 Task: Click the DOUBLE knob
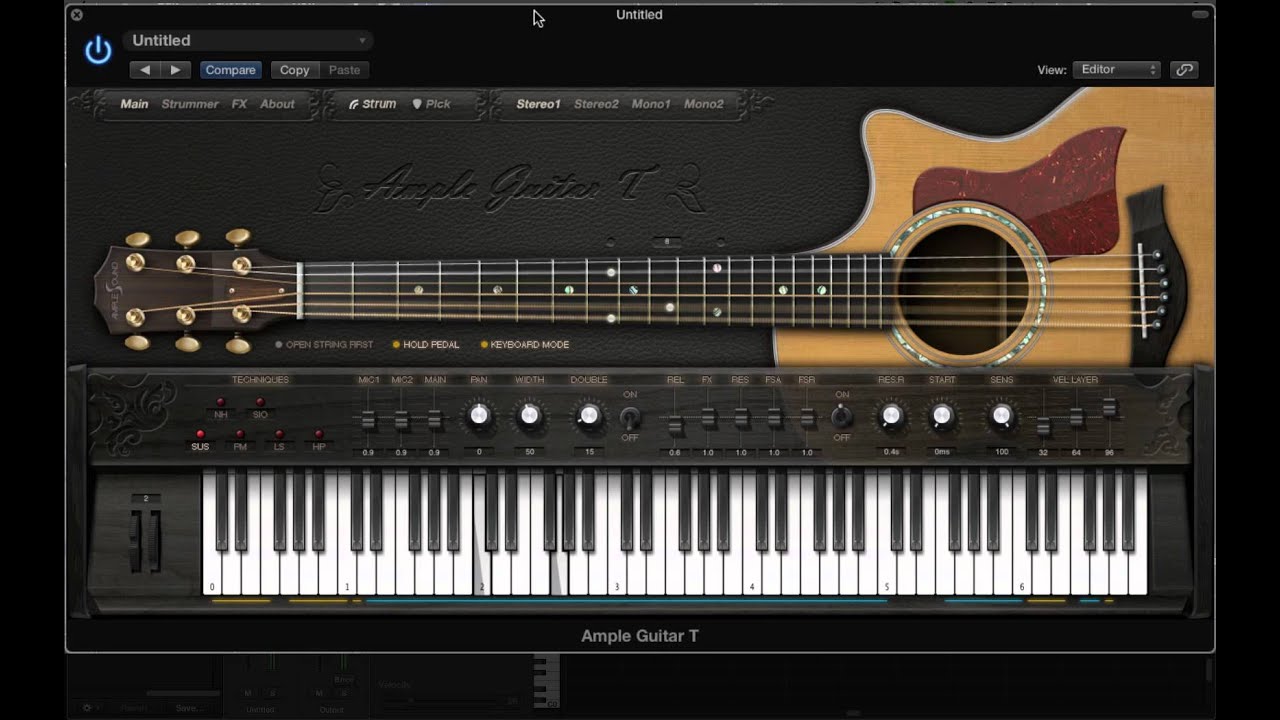589,415
